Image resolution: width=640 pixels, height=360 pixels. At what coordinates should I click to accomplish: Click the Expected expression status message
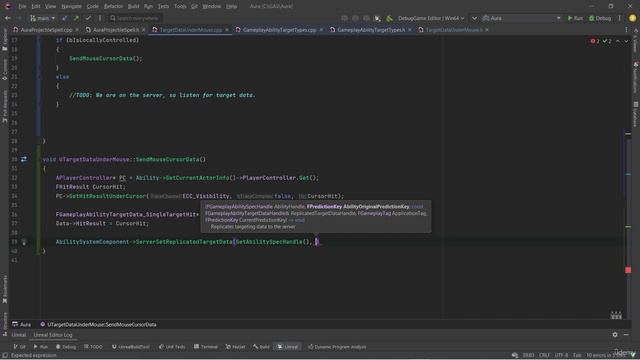click(x=34, y=355)
